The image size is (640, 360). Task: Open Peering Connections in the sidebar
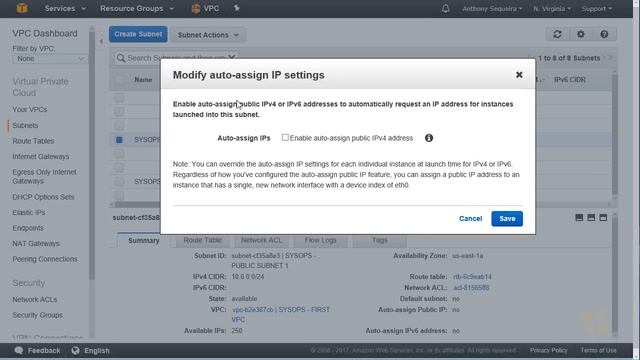point(45,259)
